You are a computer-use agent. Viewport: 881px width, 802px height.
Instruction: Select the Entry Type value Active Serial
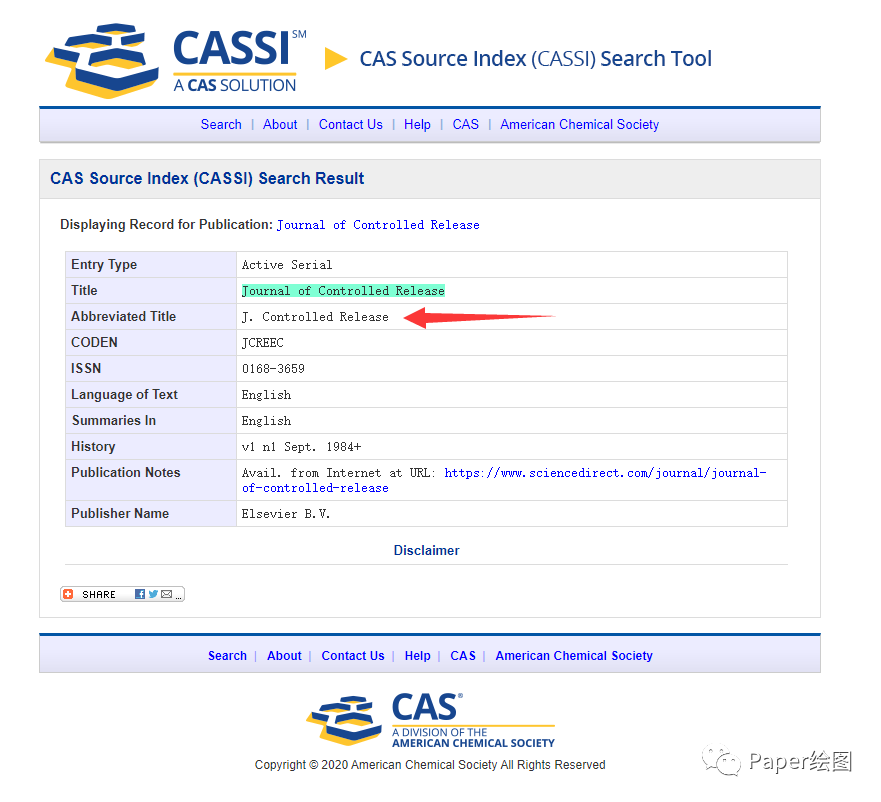click(287, 265)
